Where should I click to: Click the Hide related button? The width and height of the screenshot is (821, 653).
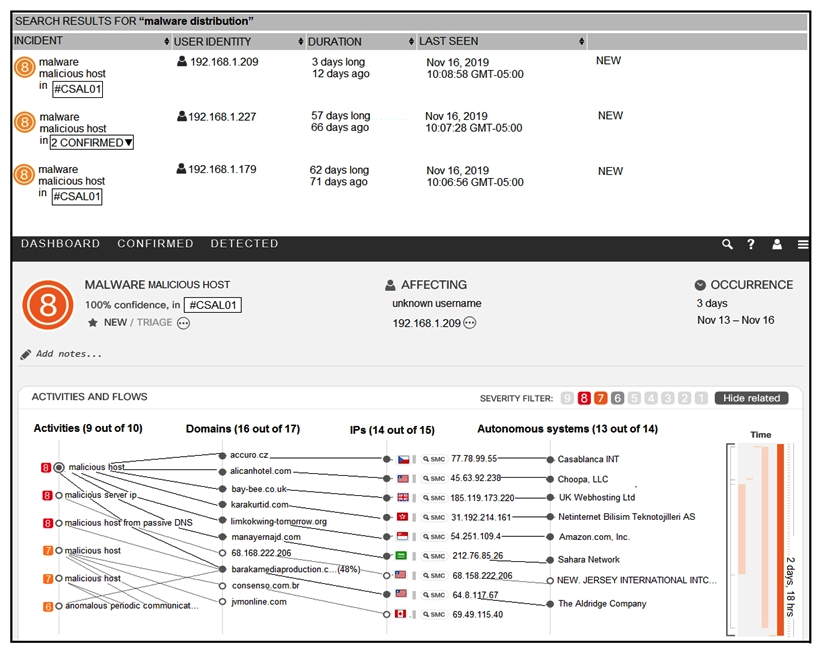coord(751,398)
